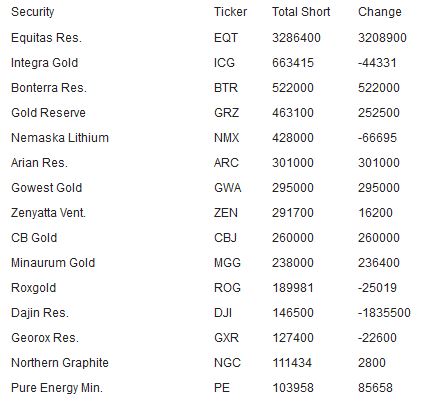Click the GWA ticker symbol
The height and width of the screenshot is (407, 421).
227,188
